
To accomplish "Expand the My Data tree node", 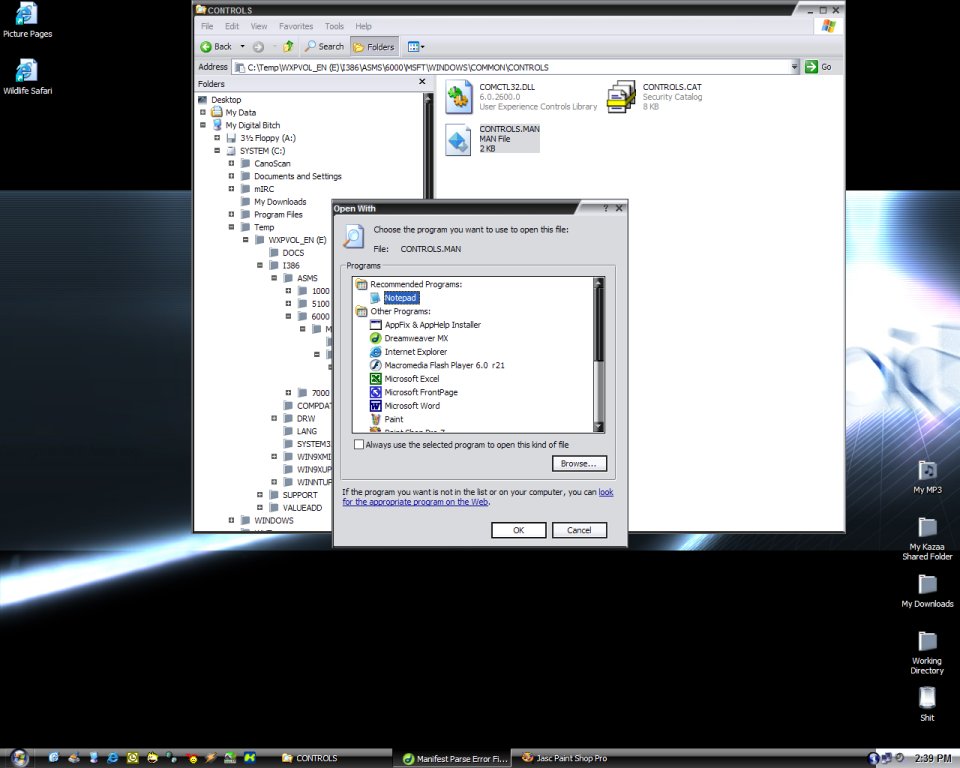I will coord(203,112).
